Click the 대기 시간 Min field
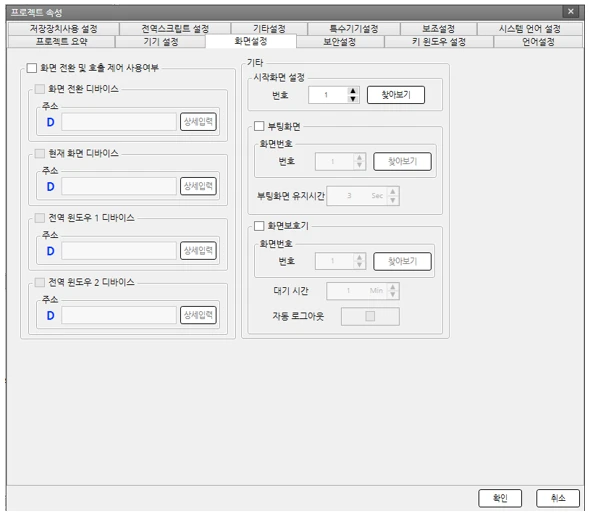This screenshot has height=517, width=589. 357,291
